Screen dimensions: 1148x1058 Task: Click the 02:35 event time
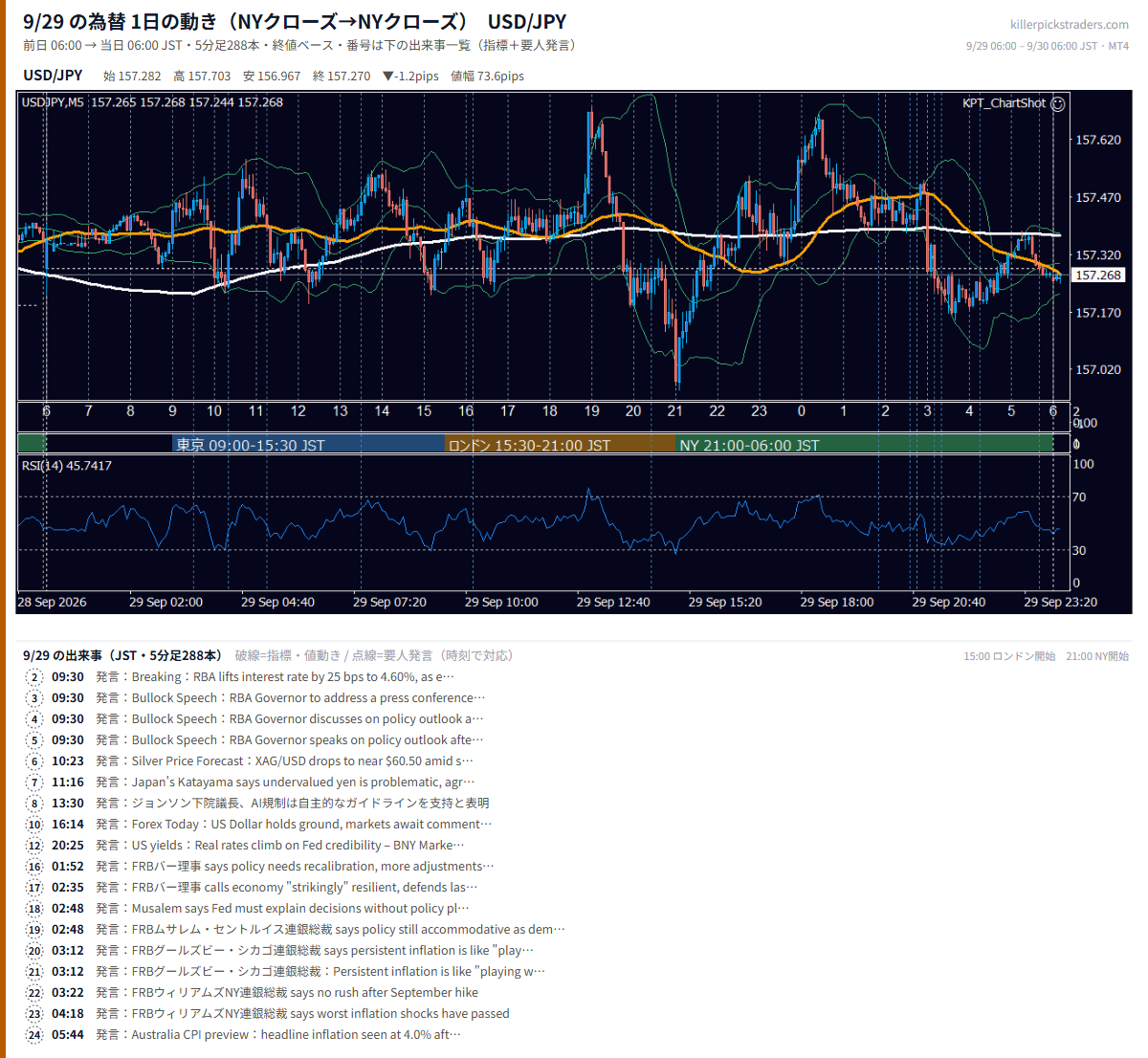(68, 888)
